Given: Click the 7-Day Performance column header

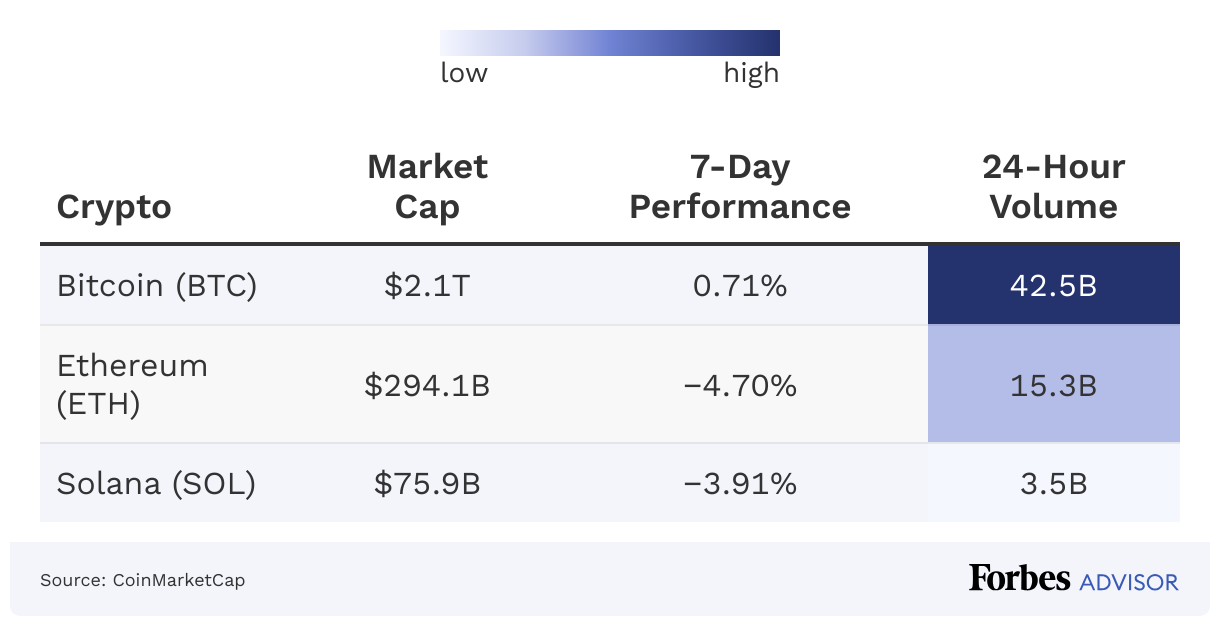Looking at the screenshot, I should 740,186.
